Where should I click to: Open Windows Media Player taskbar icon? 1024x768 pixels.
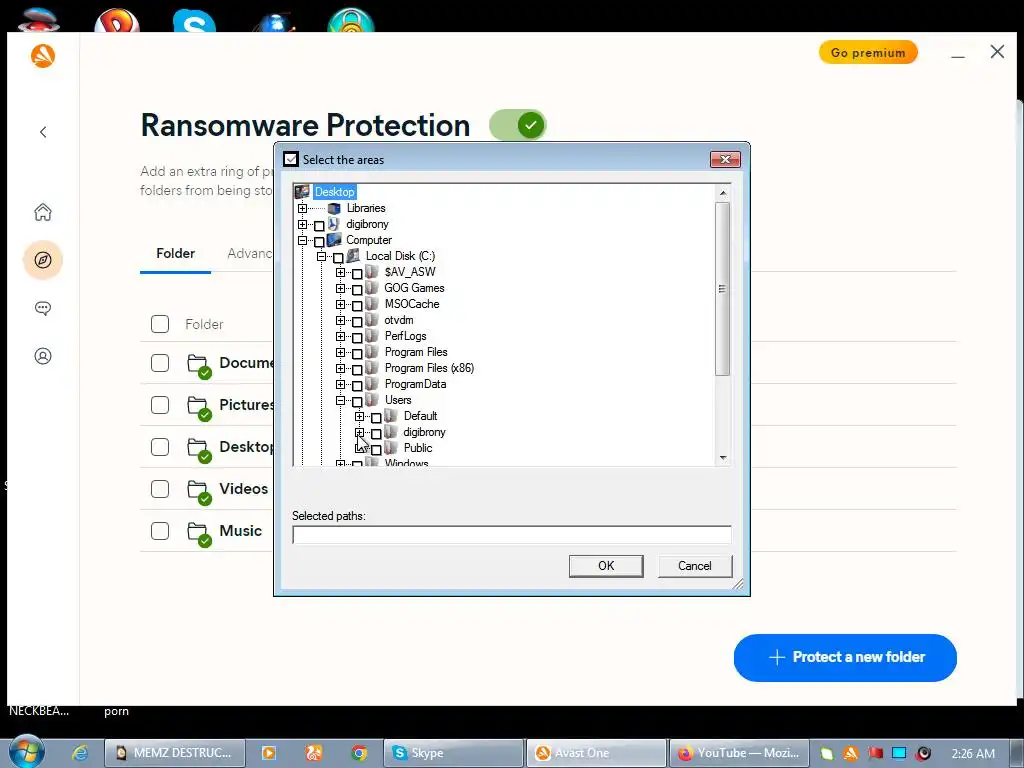[x=268, y=753]
